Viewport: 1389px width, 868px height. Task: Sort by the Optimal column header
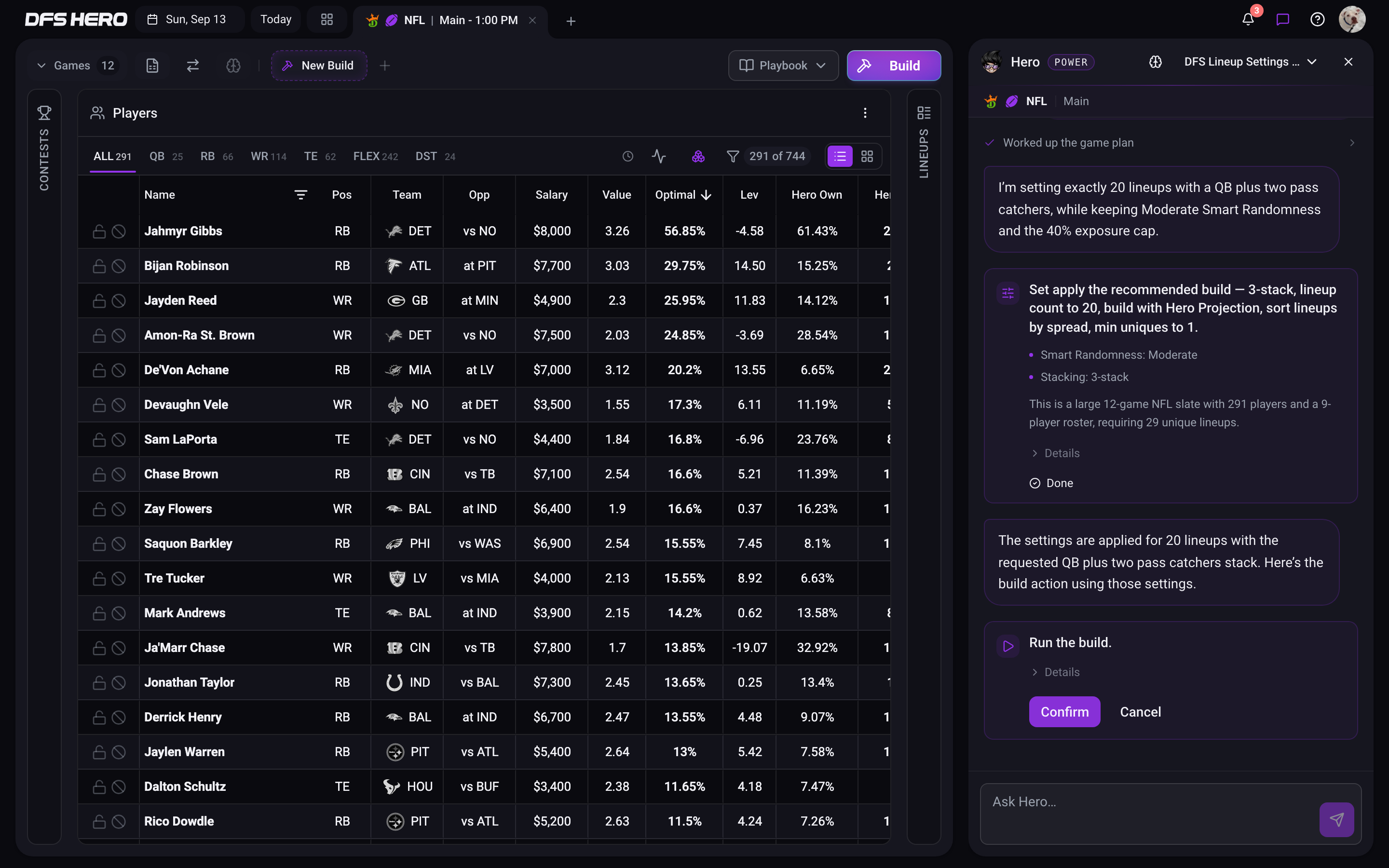(x=683, y=195)
